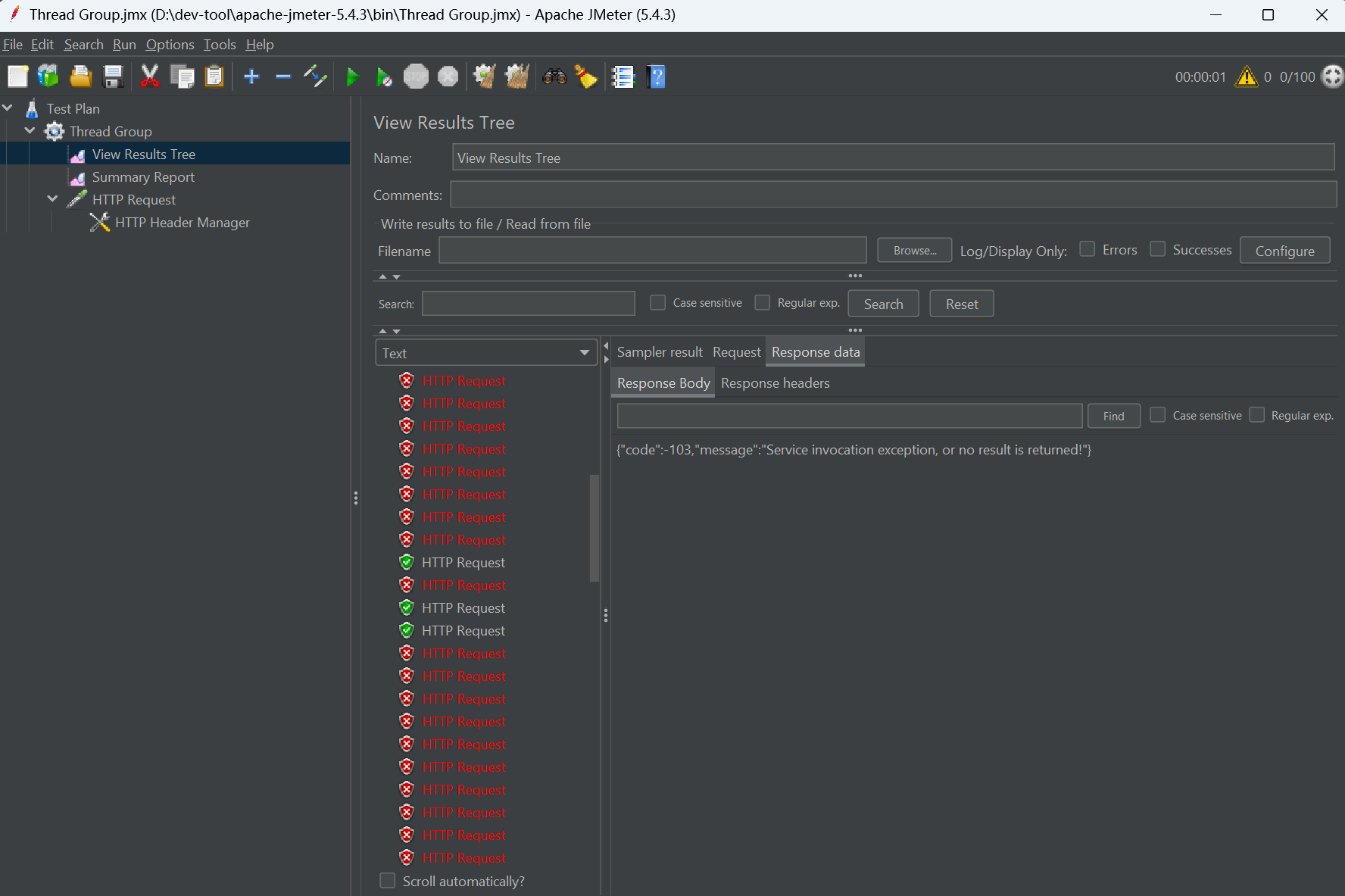
Task: Click the yellow warning triangle log icon
Action: pos(1246,76)
